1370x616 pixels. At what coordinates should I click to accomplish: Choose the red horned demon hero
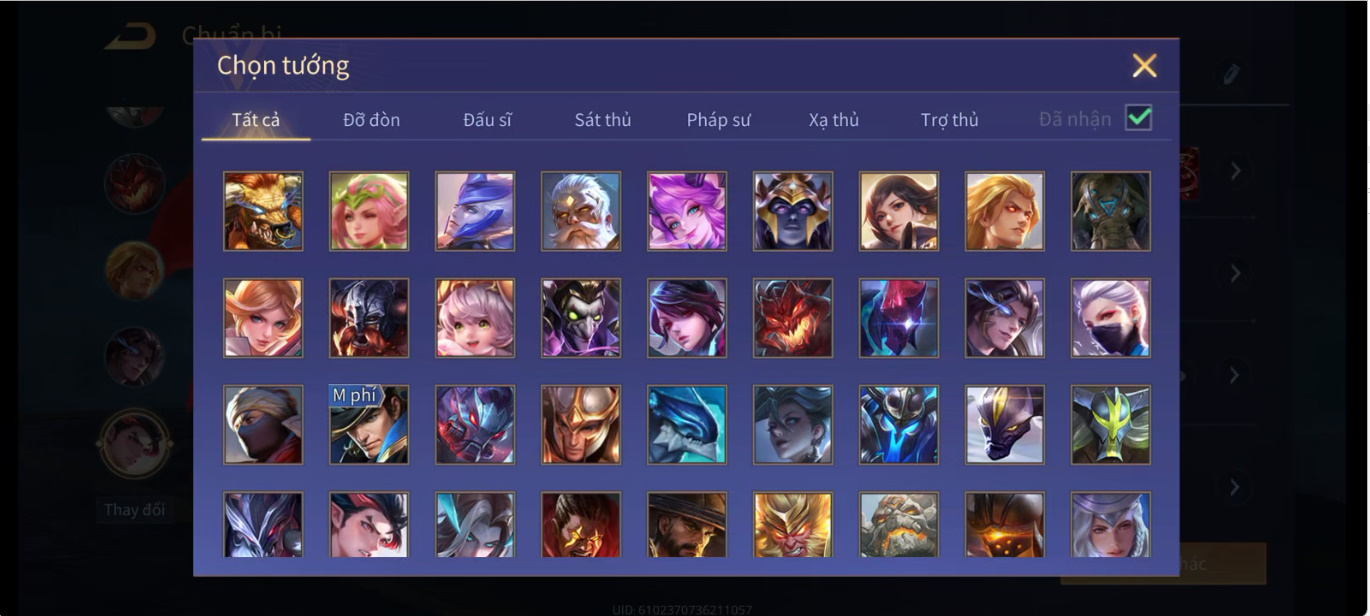[x=793, y=318]
